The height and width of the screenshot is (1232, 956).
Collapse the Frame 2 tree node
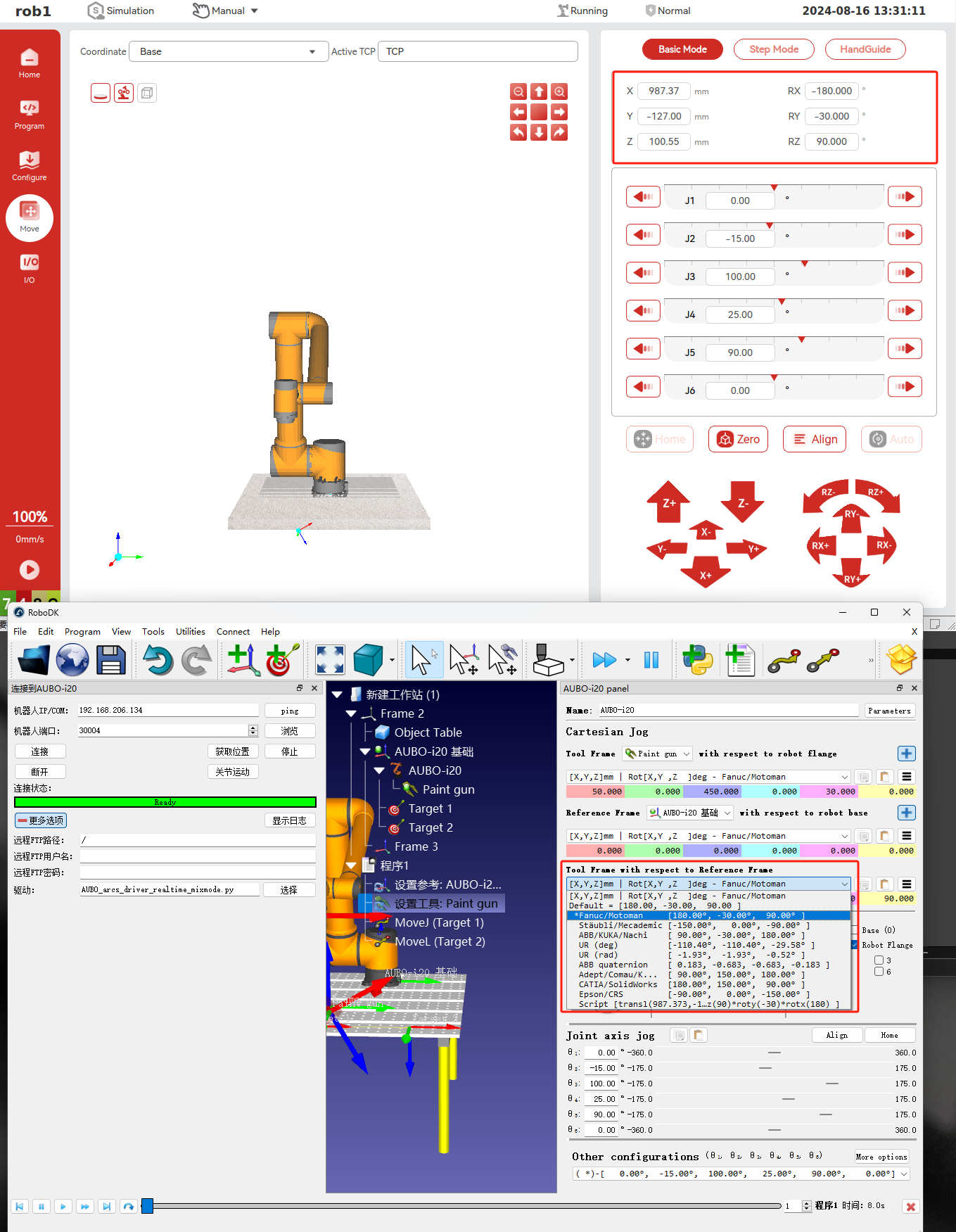pyautogui.click(x=351, y=713)
